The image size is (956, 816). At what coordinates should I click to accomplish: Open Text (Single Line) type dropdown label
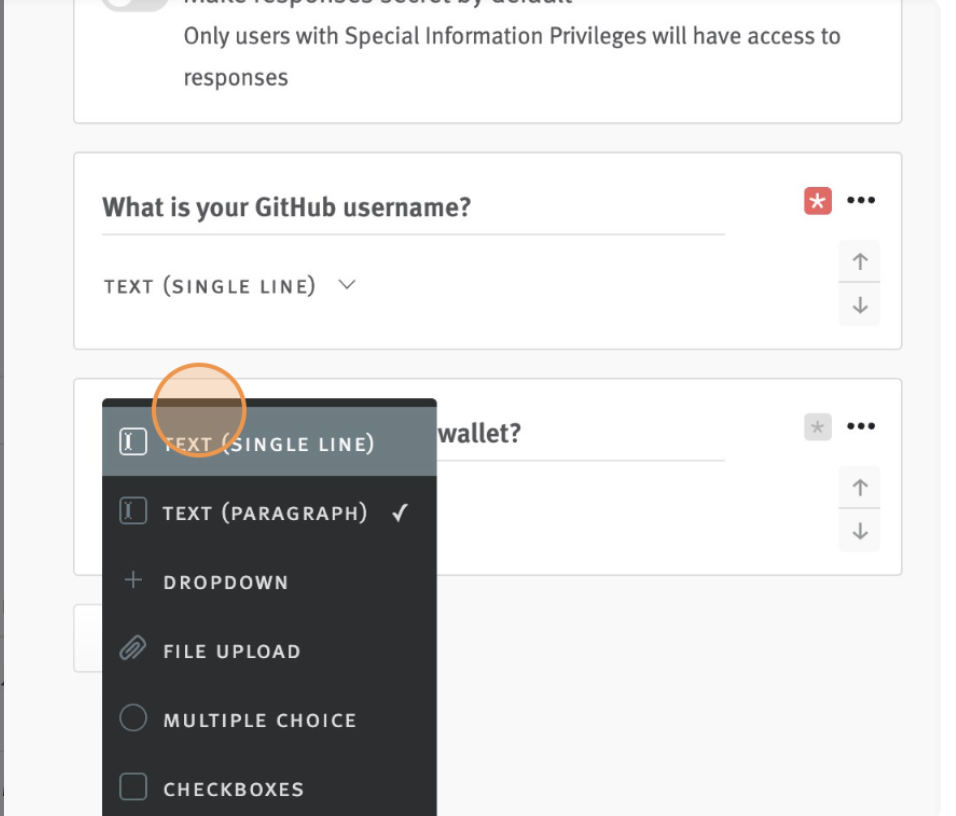pos(210,285)
